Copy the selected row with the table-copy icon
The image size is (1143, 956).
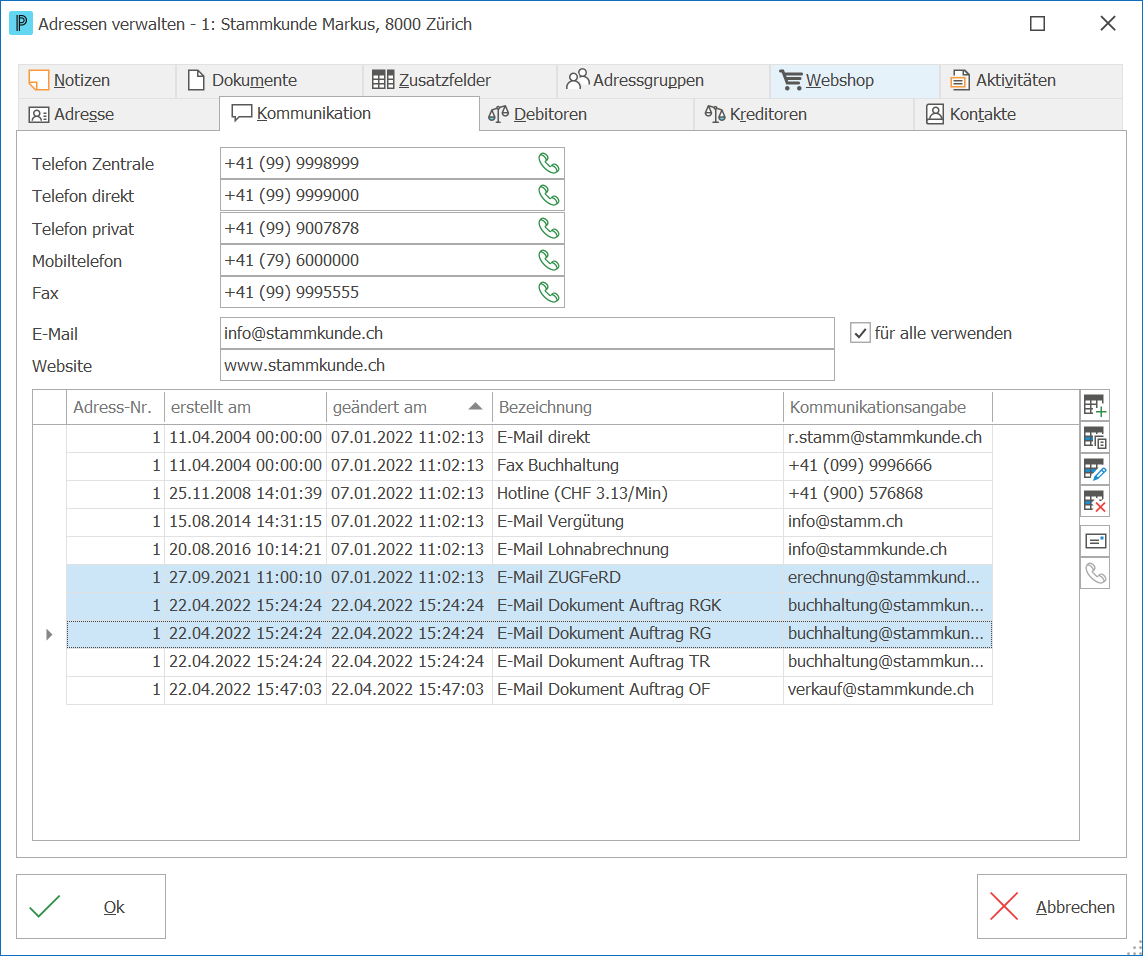point(1095,438)
